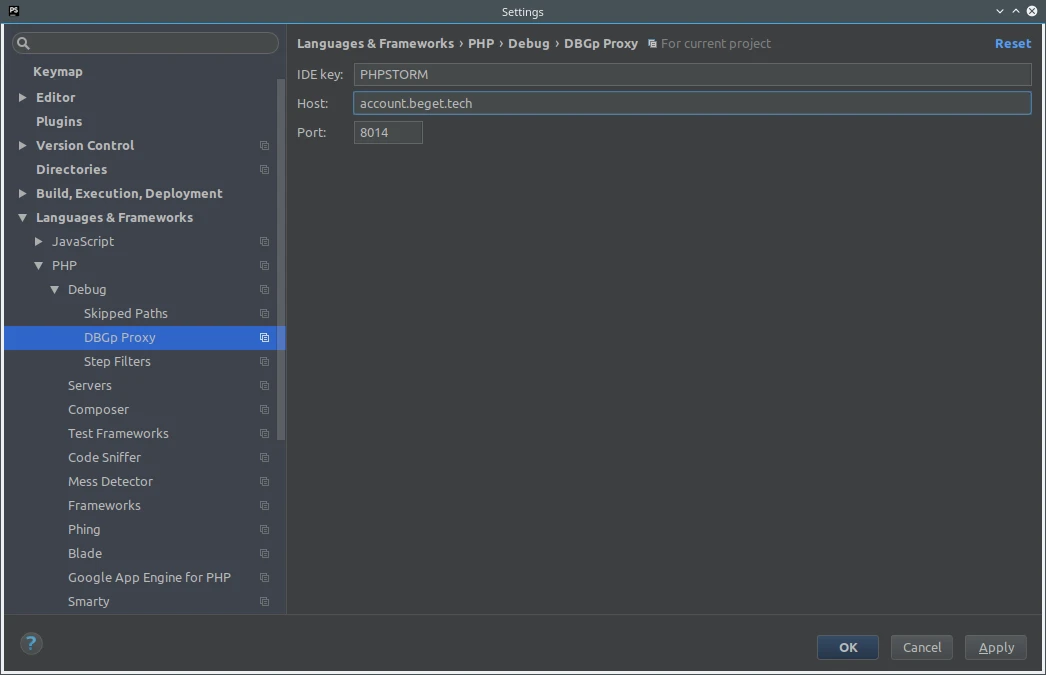The image size is (1046, 675).
Task: Click the Reset link
Action: point(1013,43)
